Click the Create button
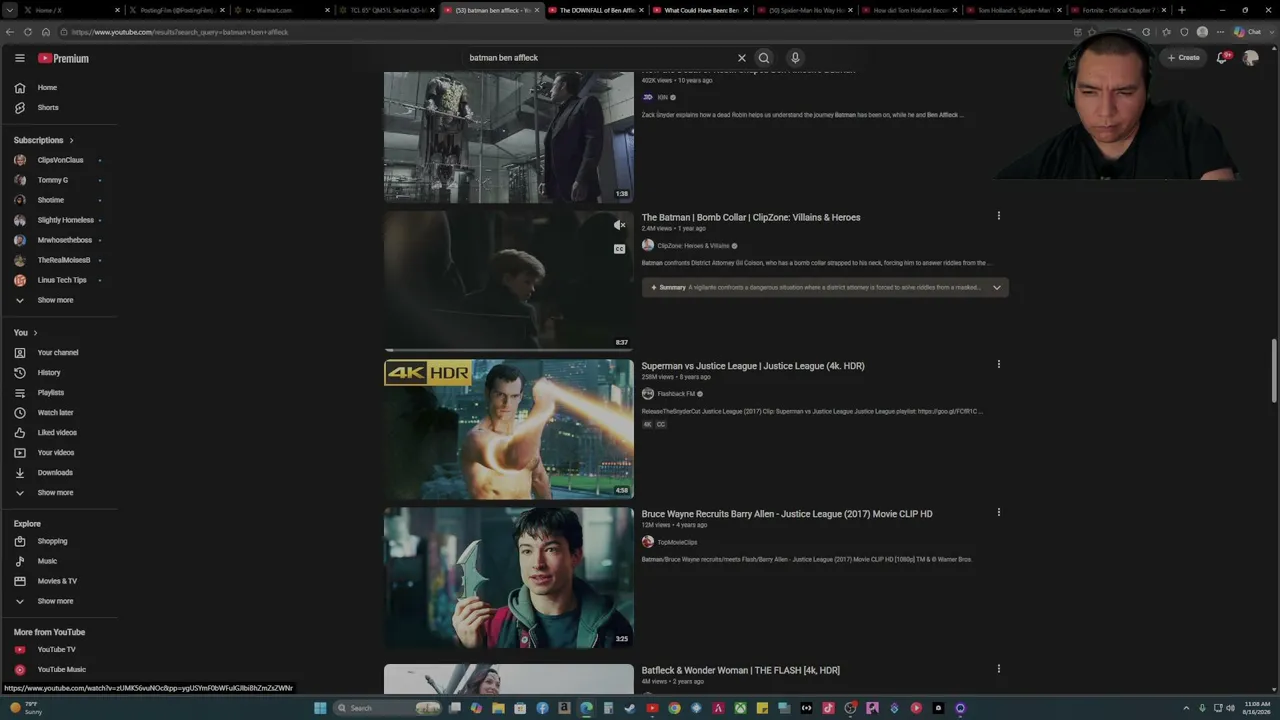1280x720 pixels. pos(1183,58)
